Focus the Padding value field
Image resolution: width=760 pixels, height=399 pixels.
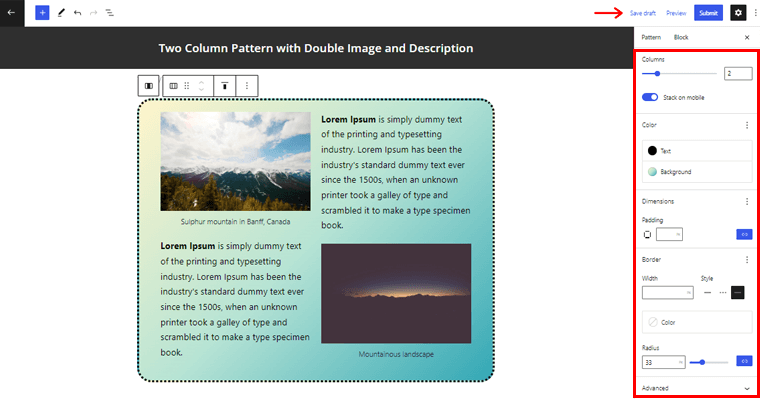click(669, 234)
